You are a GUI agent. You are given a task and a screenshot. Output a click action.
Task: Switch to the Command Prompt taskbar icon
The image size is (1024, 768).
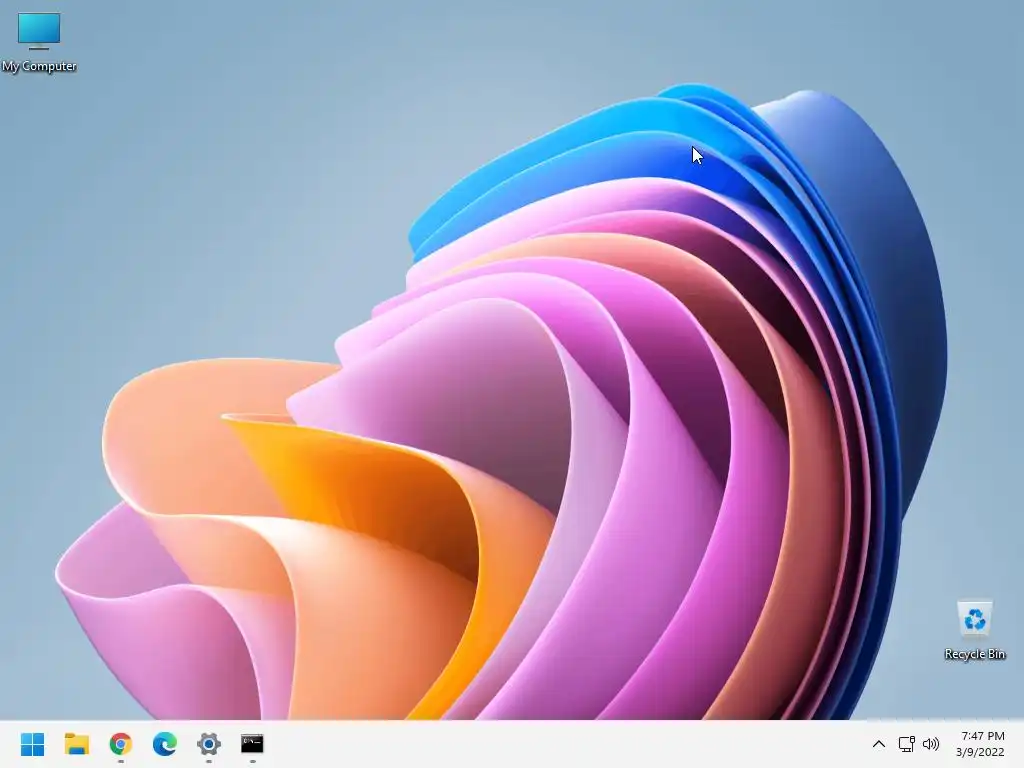point(252,744)
